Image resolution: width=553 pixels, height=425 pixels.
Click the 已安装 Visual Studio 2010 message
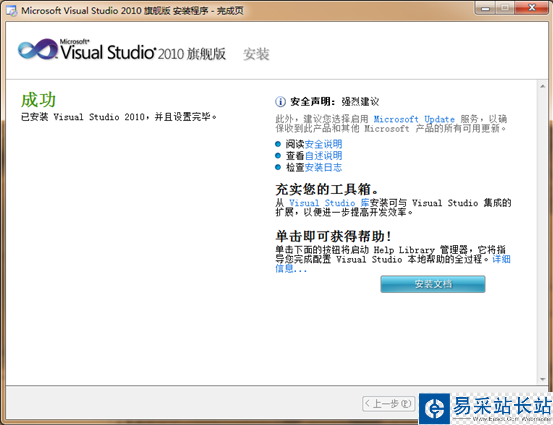click(x=119, y=117)
